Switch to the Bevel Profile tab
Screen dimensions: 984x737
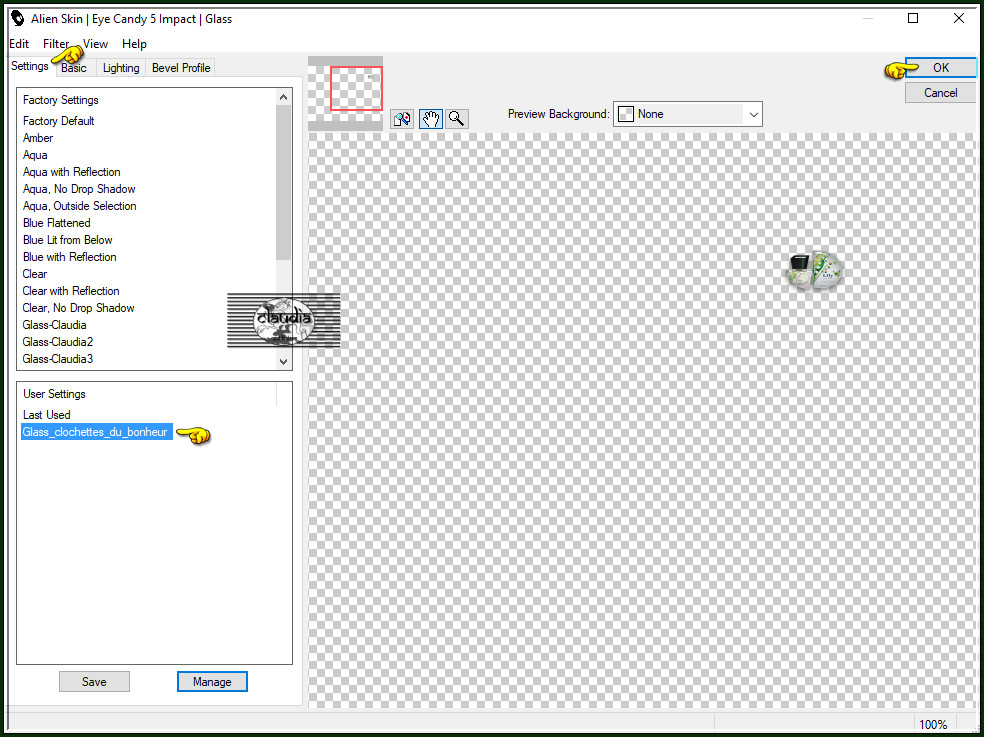pyautogui.click(x=181, y=68)
